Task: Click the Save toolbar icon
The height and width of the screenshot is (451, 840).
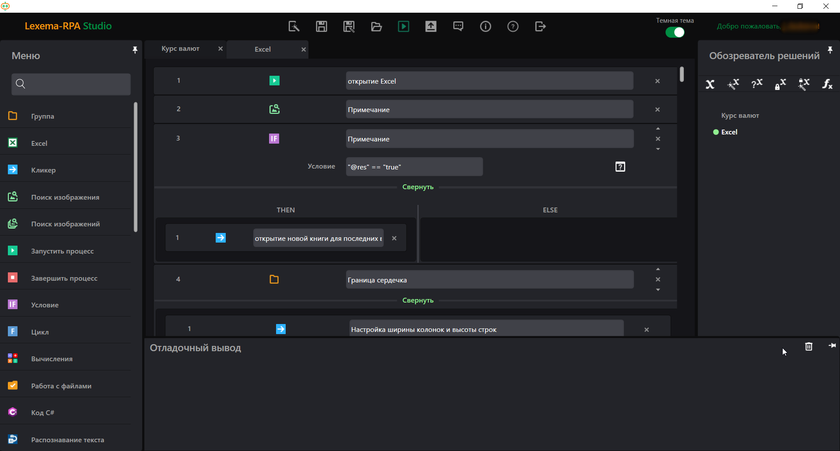Action: [321, 26]
